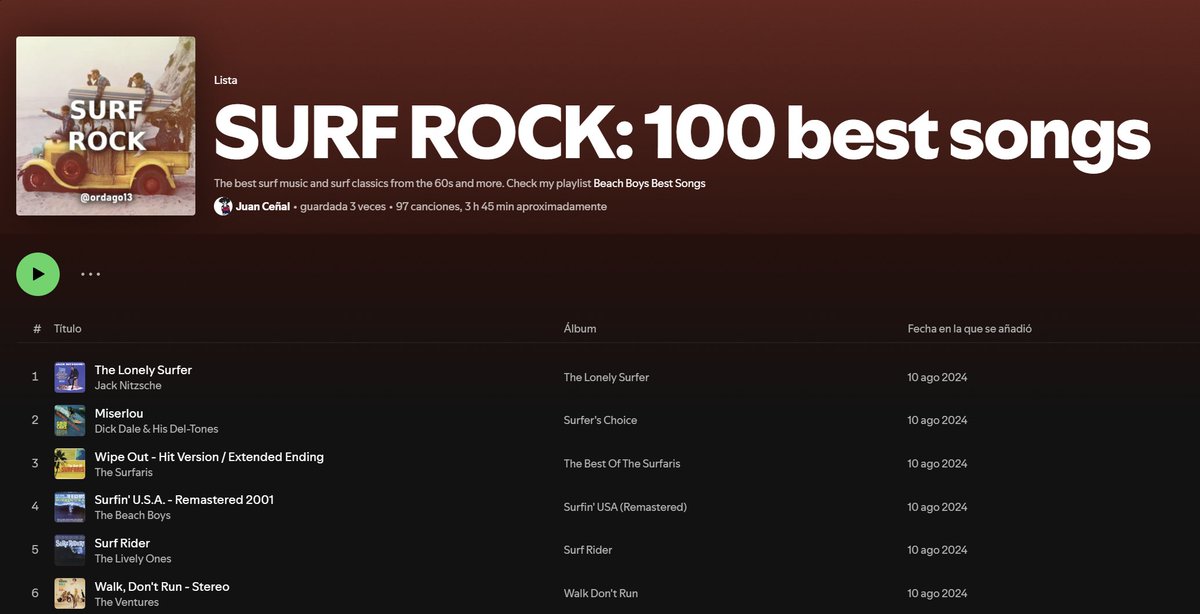Select the # column header
The height and width of the screenshot is (614, 1200).
coord(37,329)
